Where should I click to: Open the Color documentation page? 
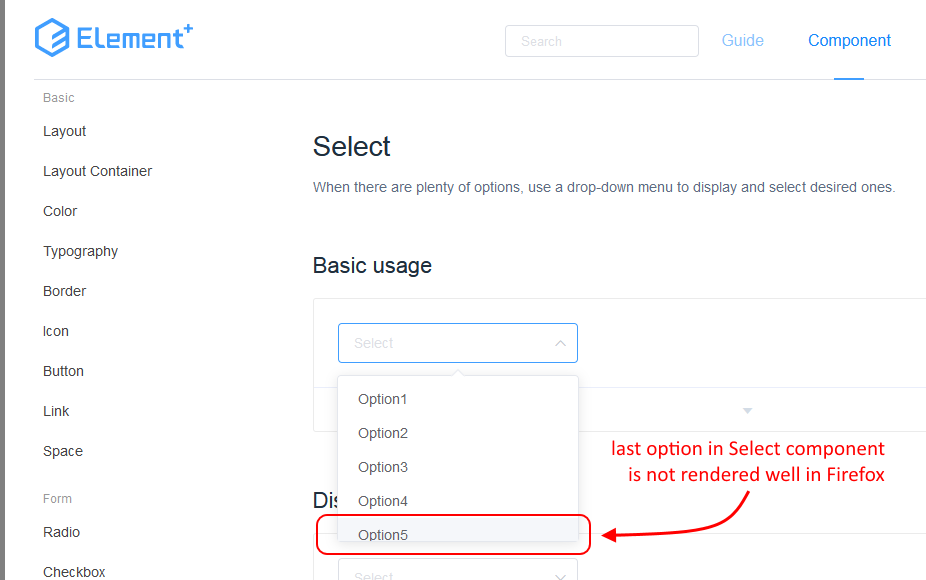(60, 211)
